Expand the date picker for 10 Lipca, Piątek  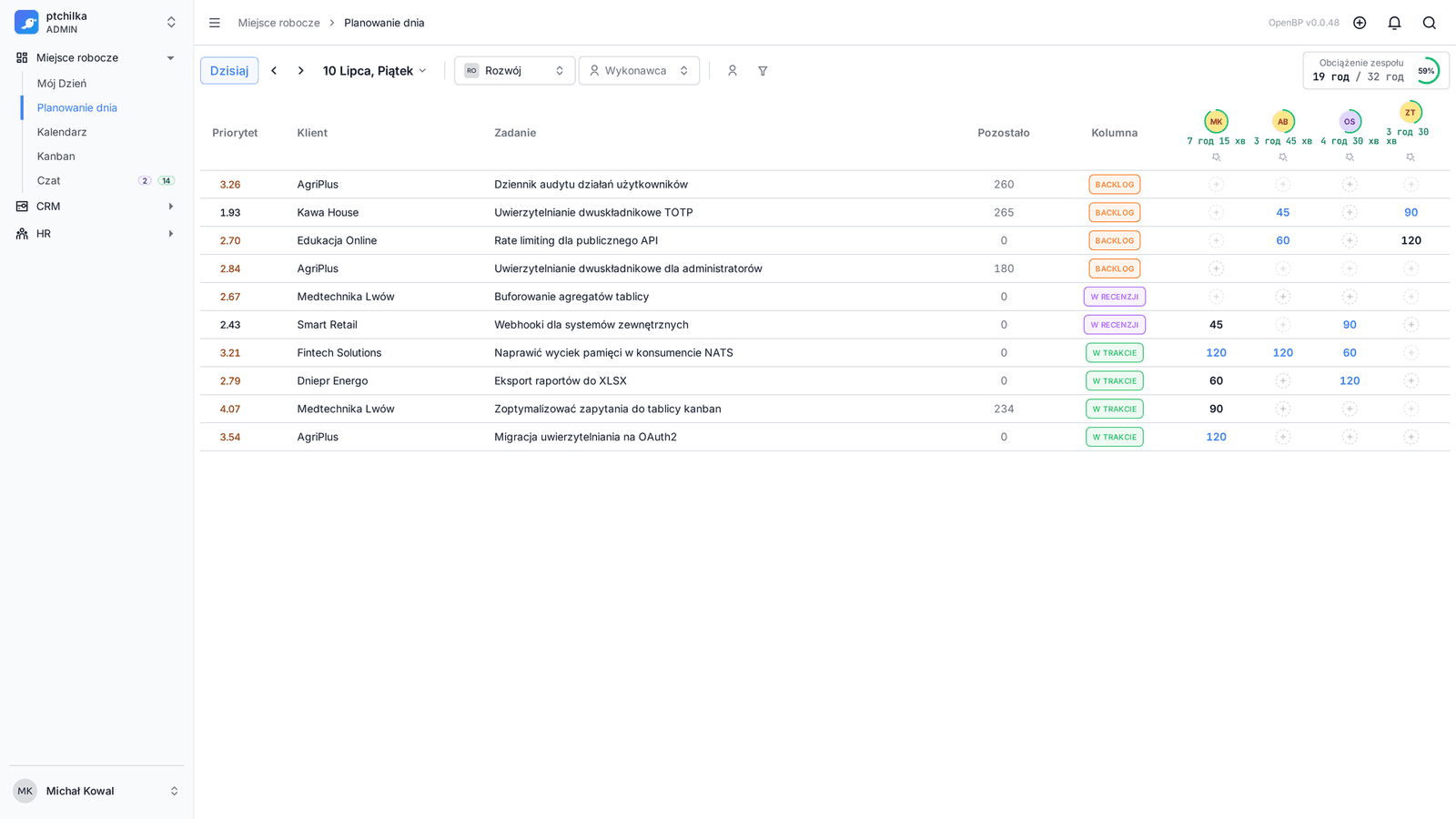[375, 71]
